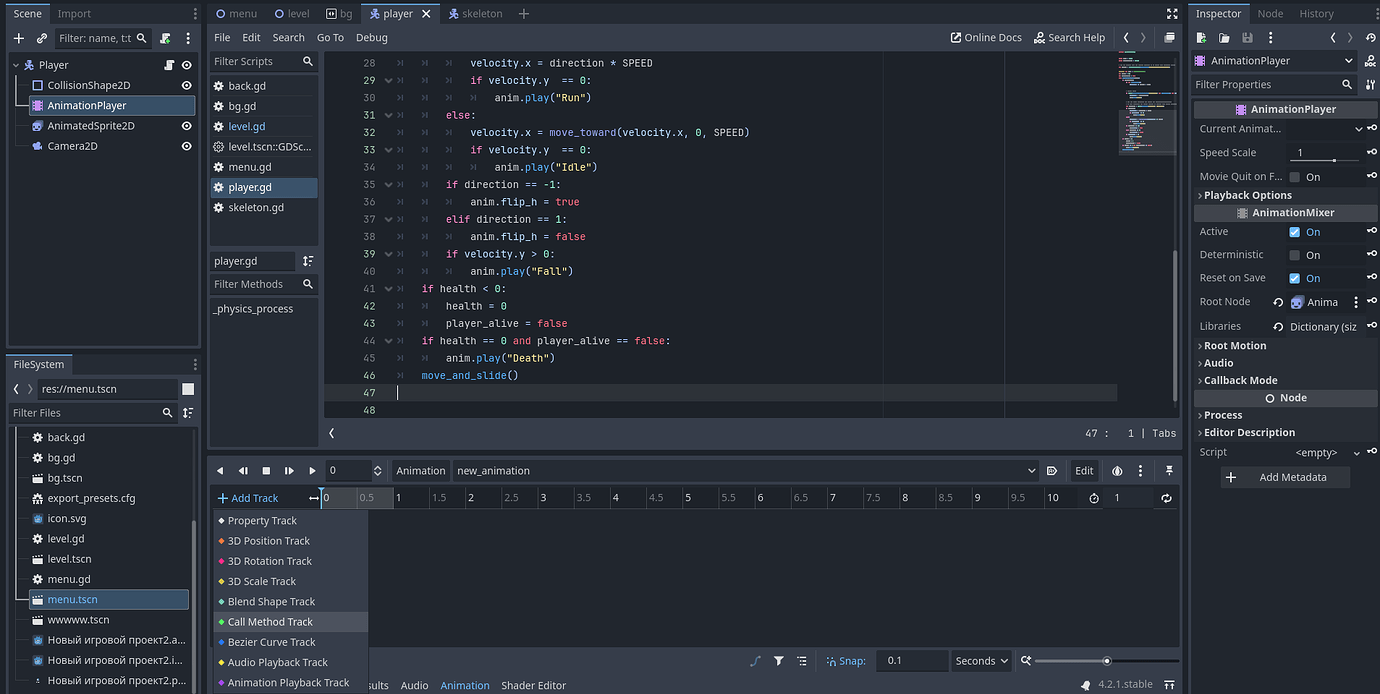Click the animation loop mode icon
This screenshot has width=1380, height=694.
pos(1167,497)
